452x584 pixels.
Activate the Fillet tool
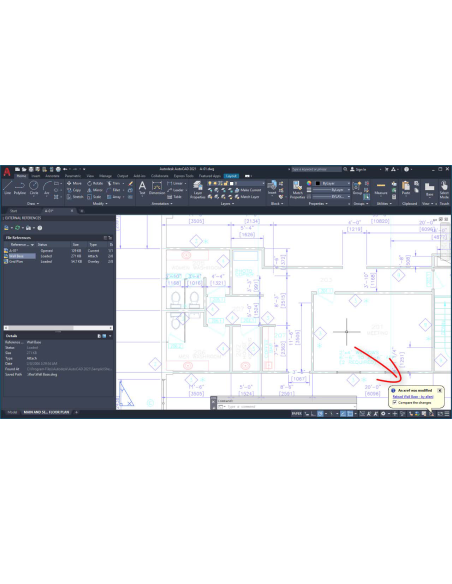(x=114, y=190)
